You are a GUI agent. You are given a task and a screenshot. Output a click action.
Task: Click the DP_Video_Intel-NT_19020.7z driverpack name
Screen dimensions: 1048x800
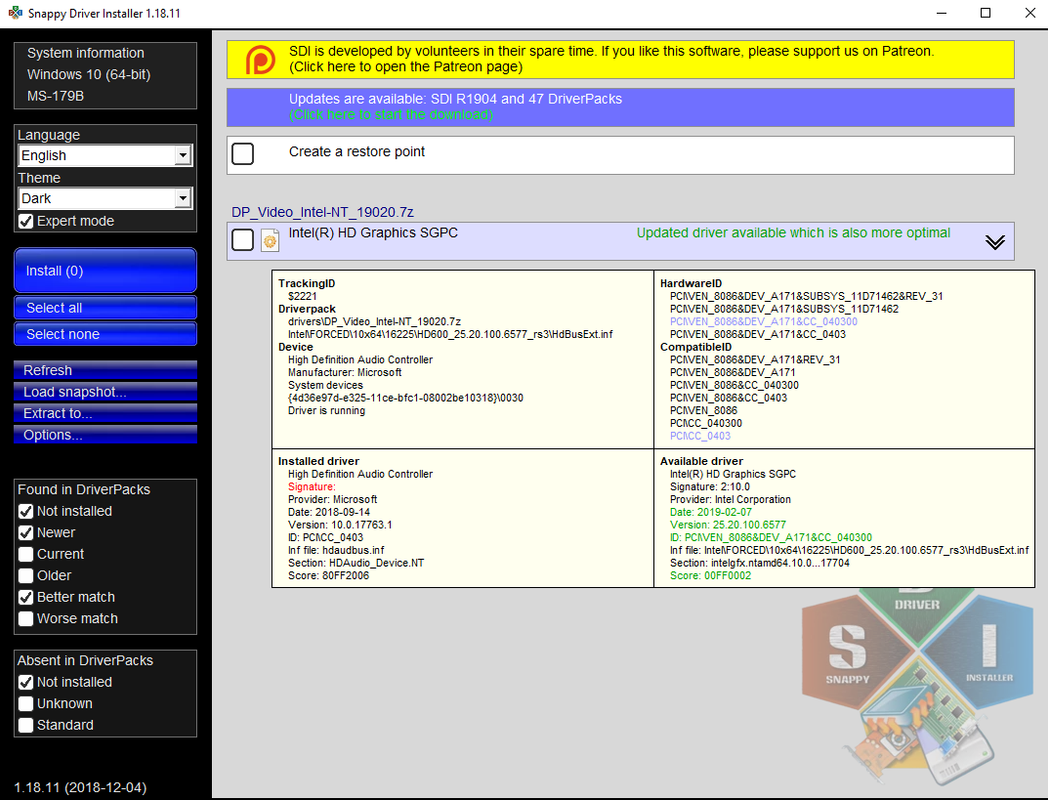pyautogui.click(x=322, y=212)
